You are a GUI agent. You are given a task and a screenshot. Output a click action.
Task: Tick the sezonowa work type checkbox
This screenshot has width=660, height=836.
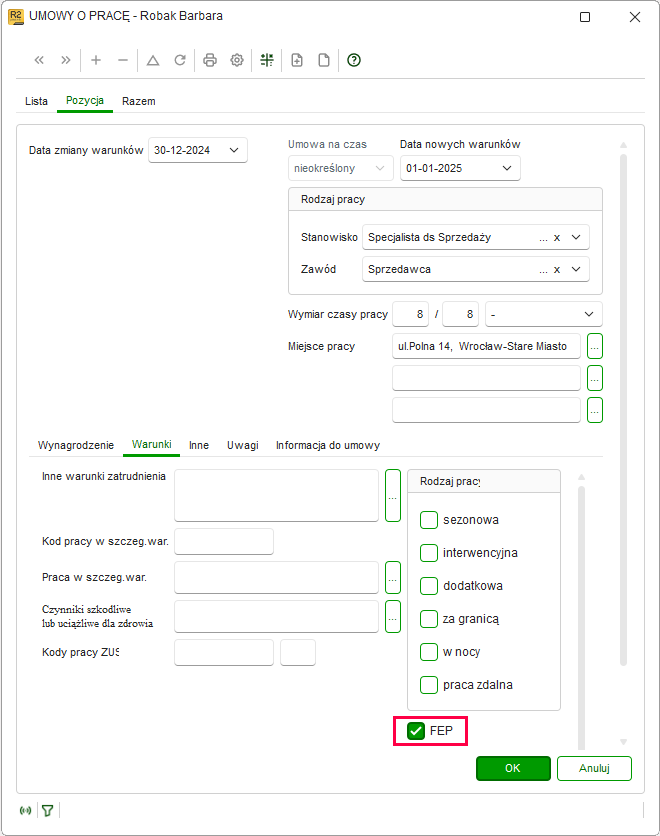click(429, 520)
